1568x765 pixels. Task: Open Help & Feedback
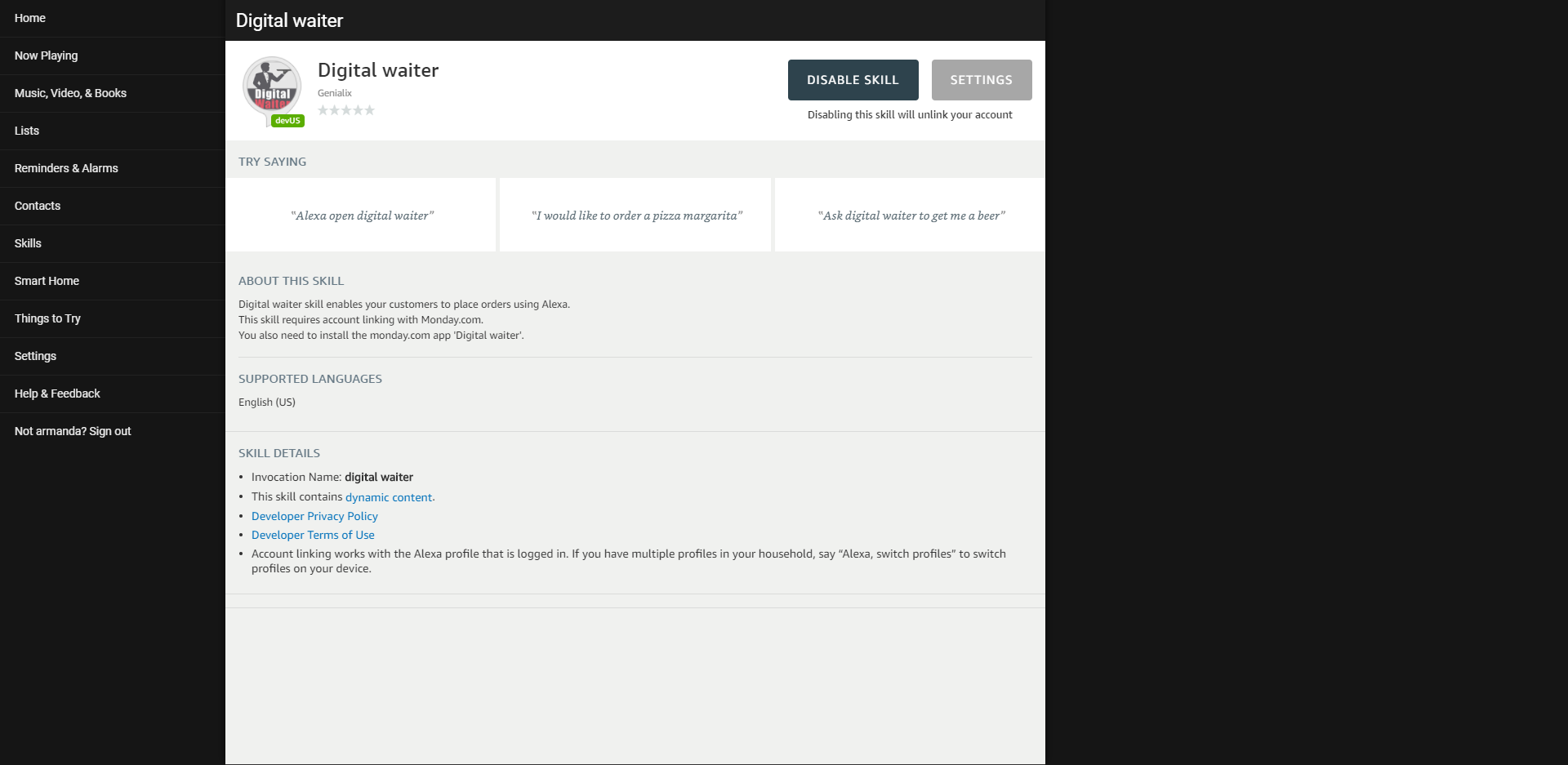point(112,394)
